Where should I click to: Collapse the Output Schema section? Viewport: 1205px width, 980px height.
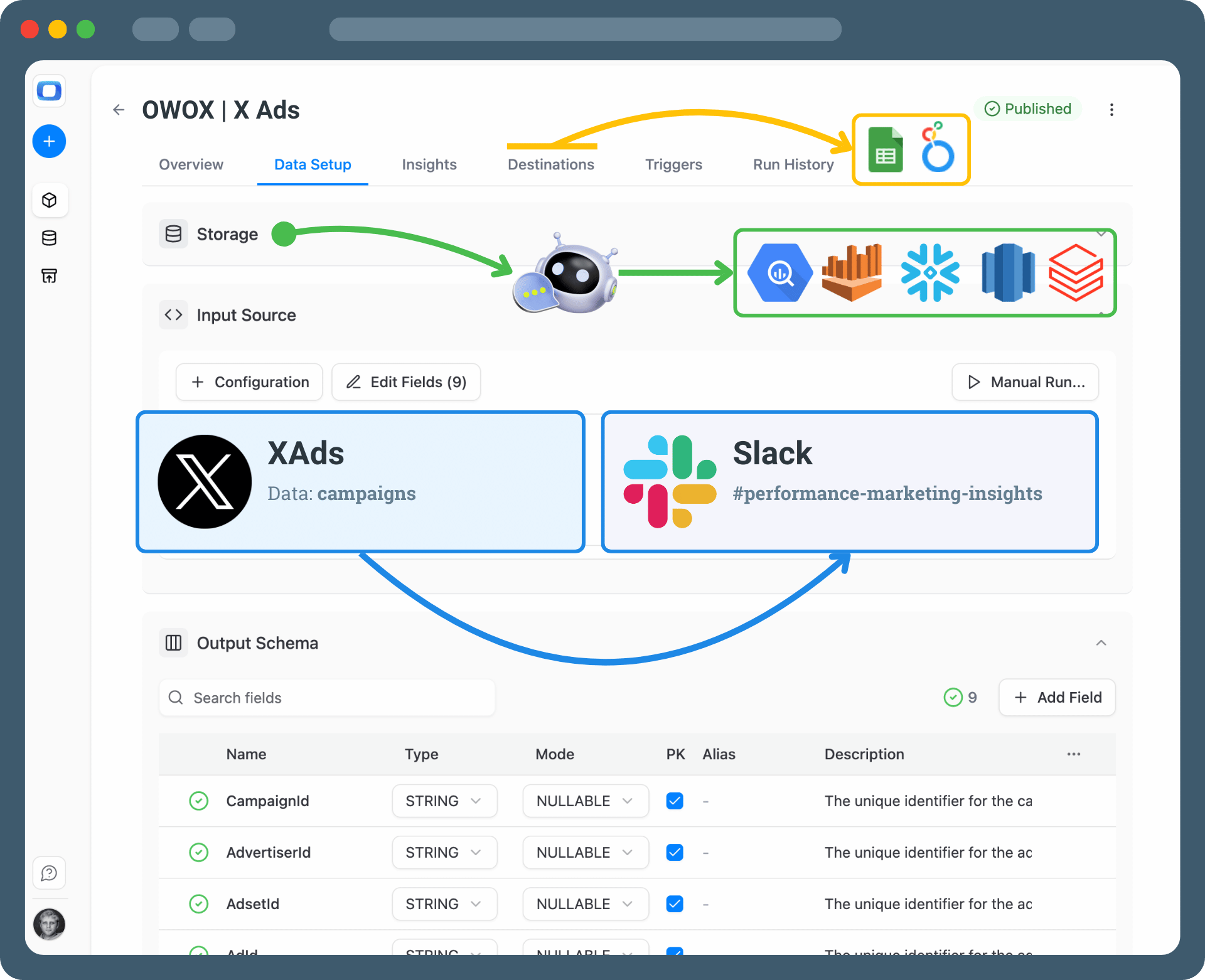pyautogui.click(x=1101, y=643)
